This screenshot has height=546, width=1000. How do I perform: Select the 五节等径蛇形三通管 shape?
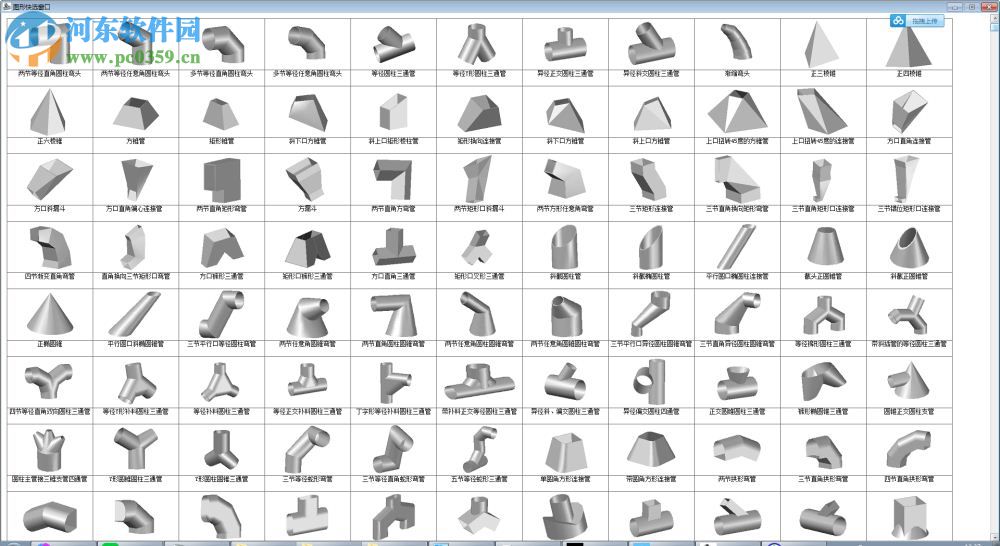(x=480, y=449)
